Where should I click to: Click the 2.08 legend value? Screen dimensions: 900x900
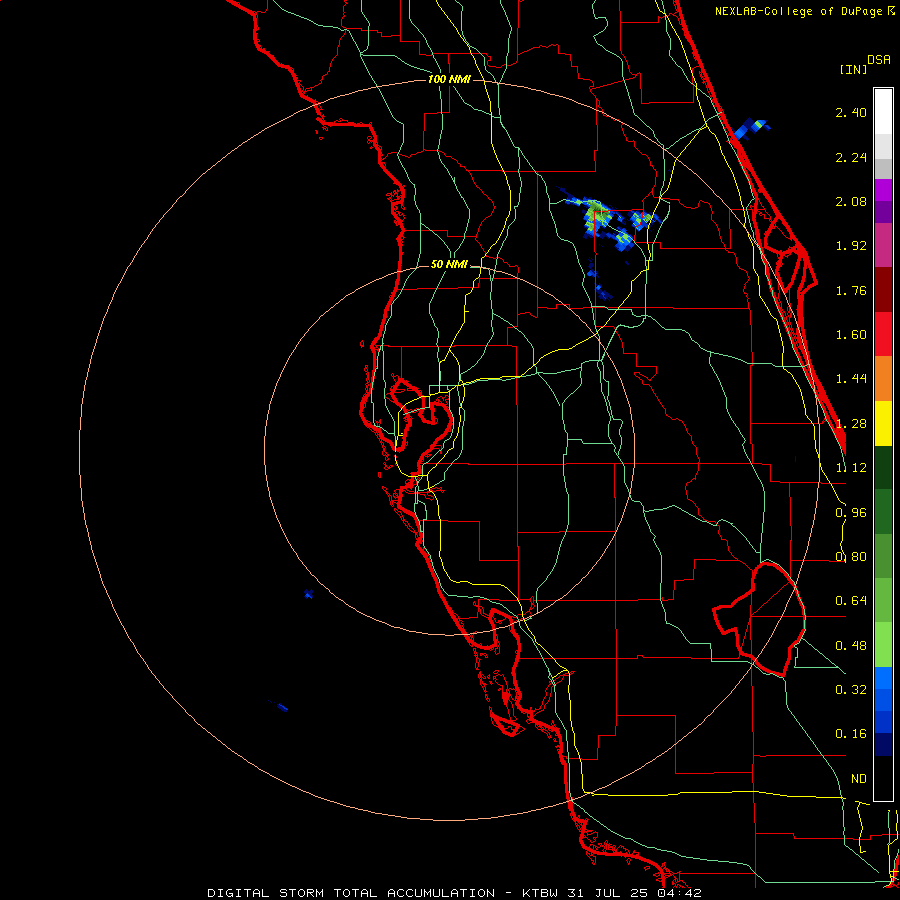click(x=851, y=201)
